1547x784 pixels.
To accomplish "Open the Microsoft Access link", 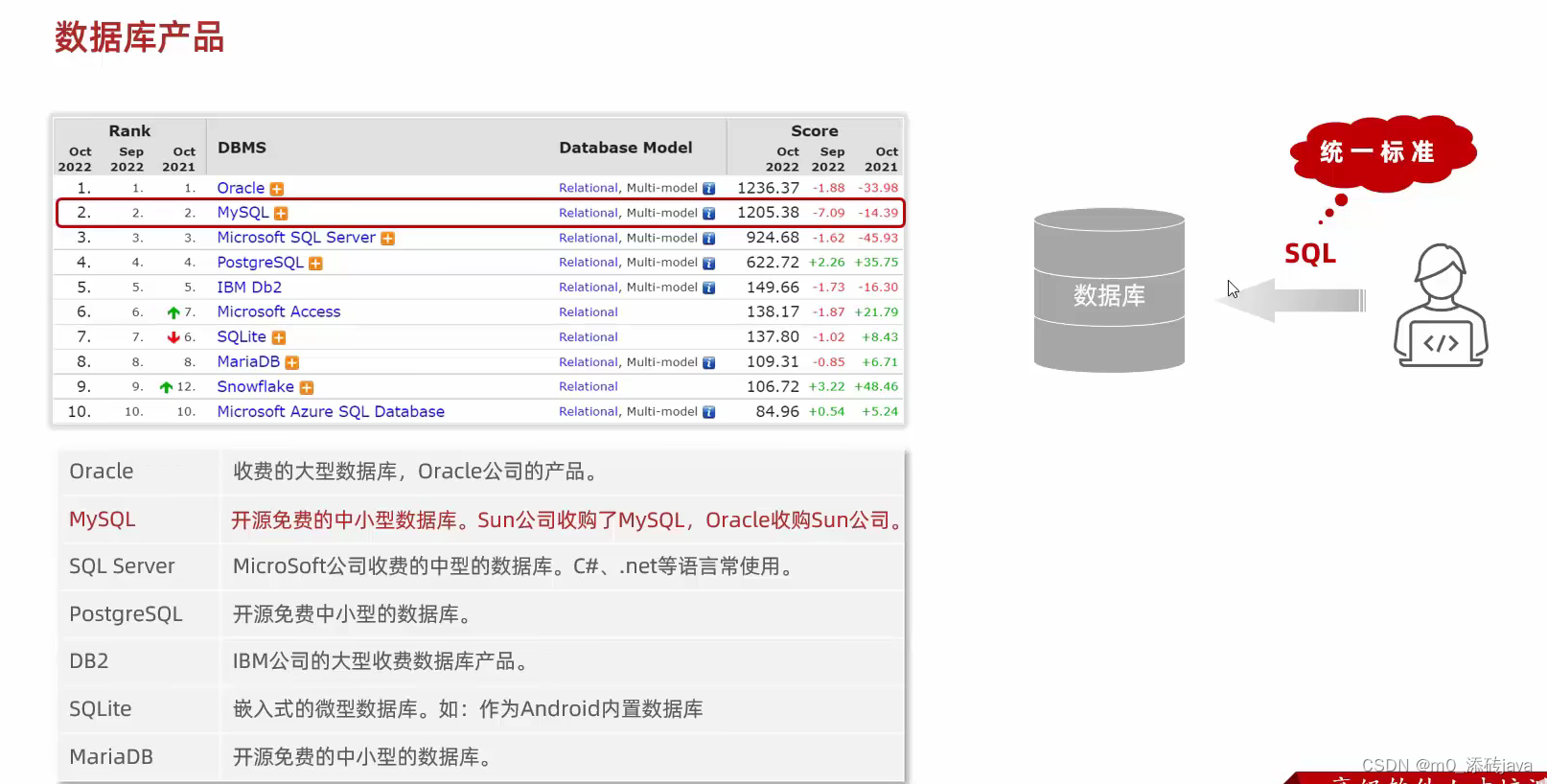I will [x=279, y=311].
